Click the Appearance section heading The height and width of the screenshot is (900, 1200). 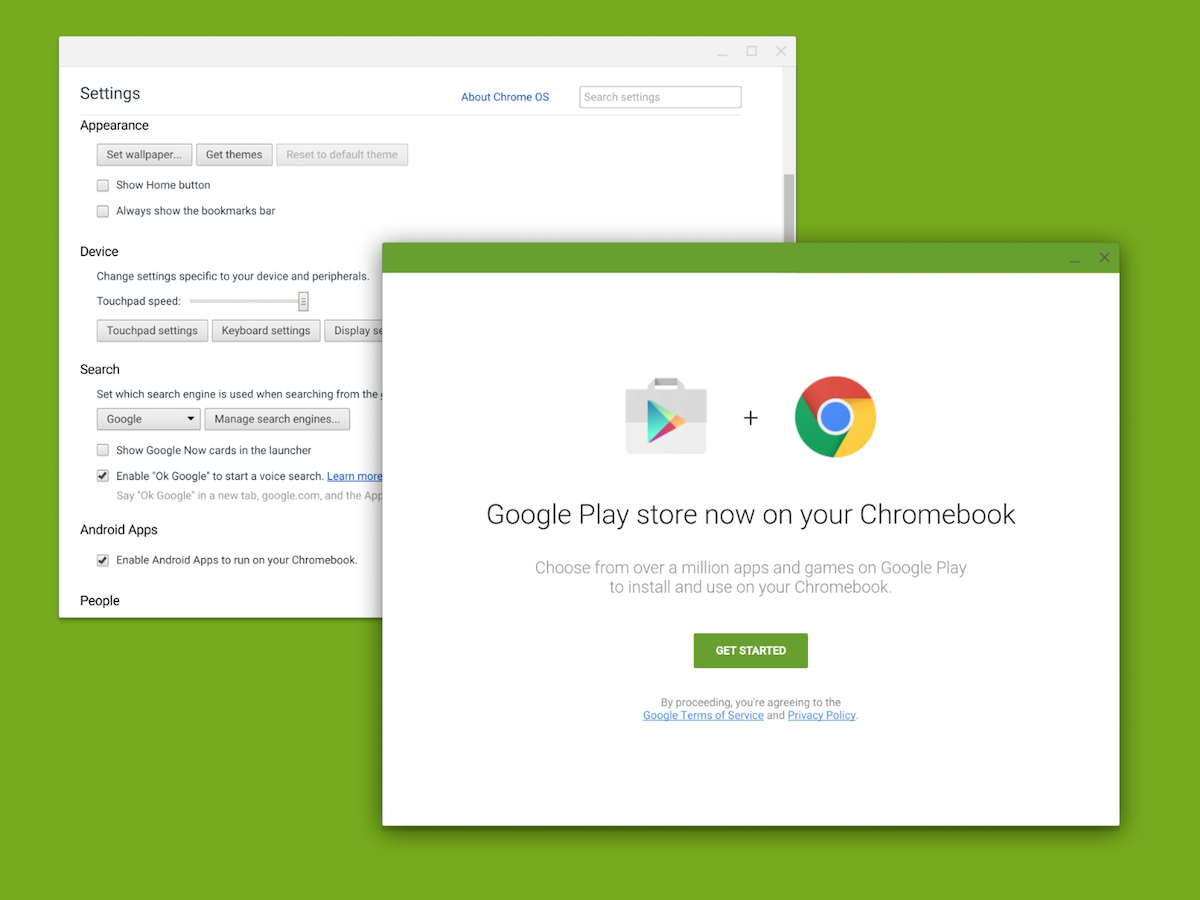pyautogui.click(x=114, y=125)
